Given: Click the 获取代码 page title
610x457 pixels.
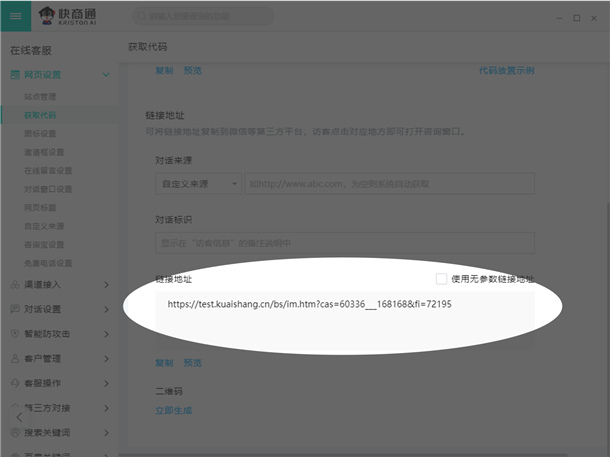Looking at the screenshot, I should point(147,47).
